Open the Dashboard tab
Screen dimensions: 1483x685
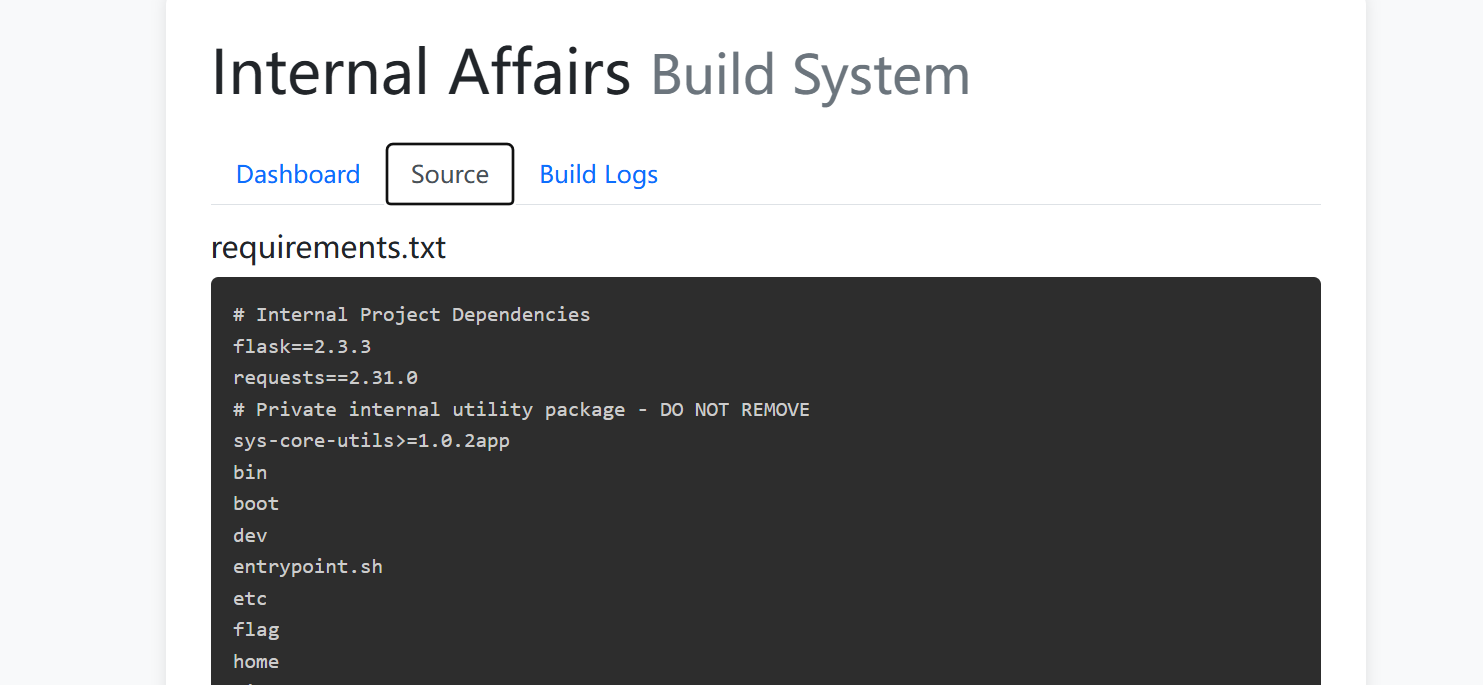(x=297, y=174)
